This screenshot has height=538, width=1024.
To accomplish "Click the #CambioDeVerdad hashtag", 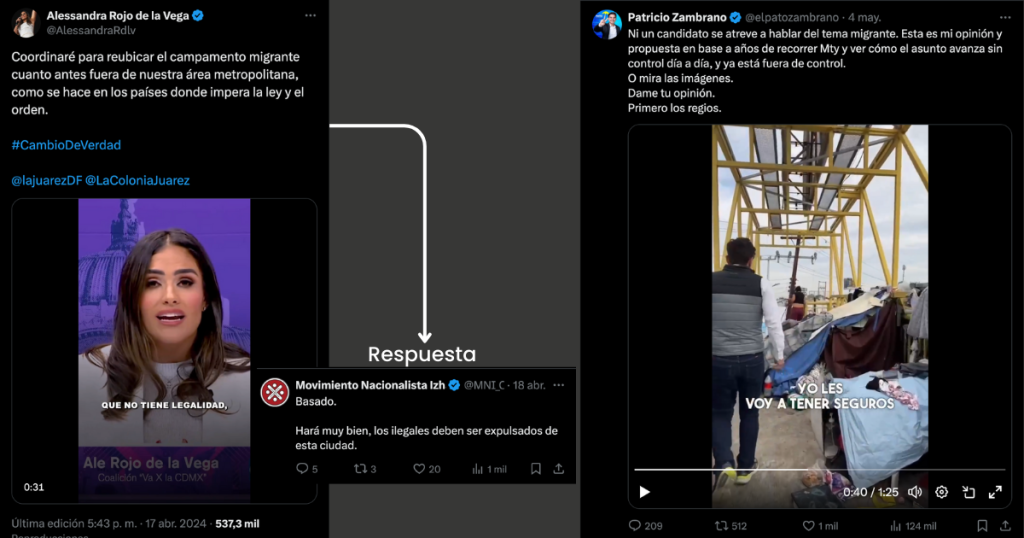I will pyautogui.click(x=66, y=145).
